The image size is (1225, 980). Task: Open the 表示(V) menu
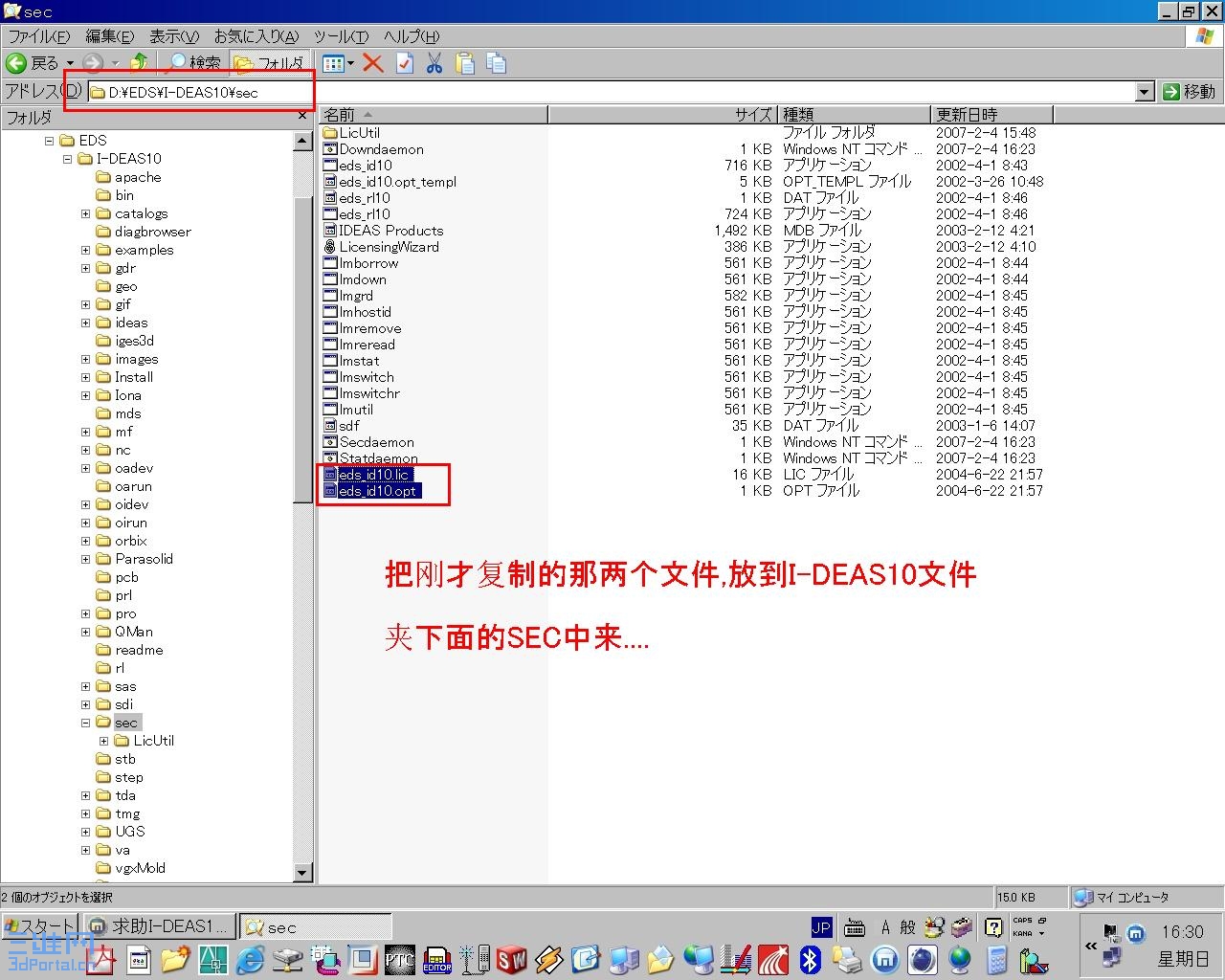(x=173, y=36)
